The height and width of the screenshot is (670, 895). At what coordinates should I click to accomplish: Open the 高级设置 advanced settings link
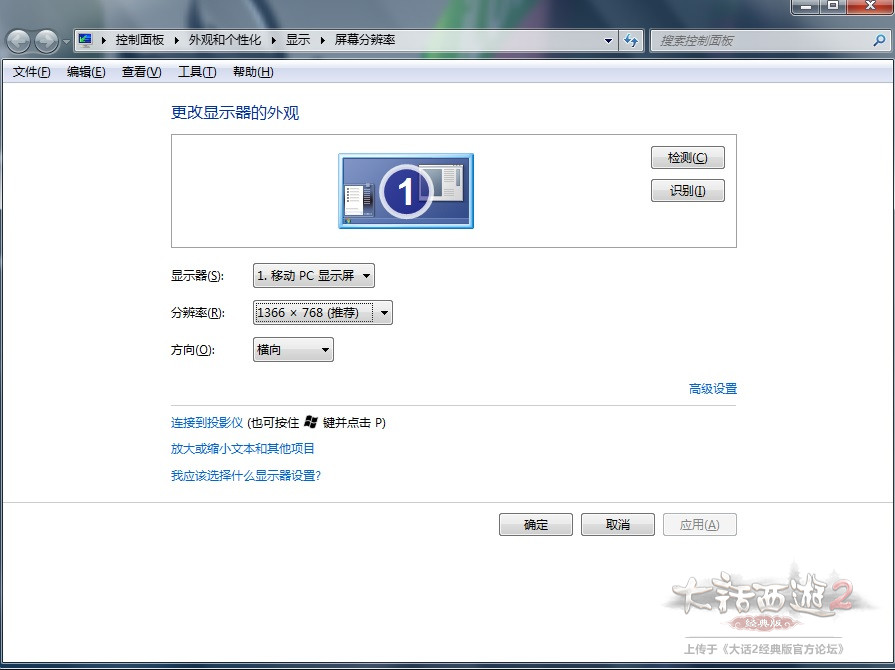[x=712, y=389]
